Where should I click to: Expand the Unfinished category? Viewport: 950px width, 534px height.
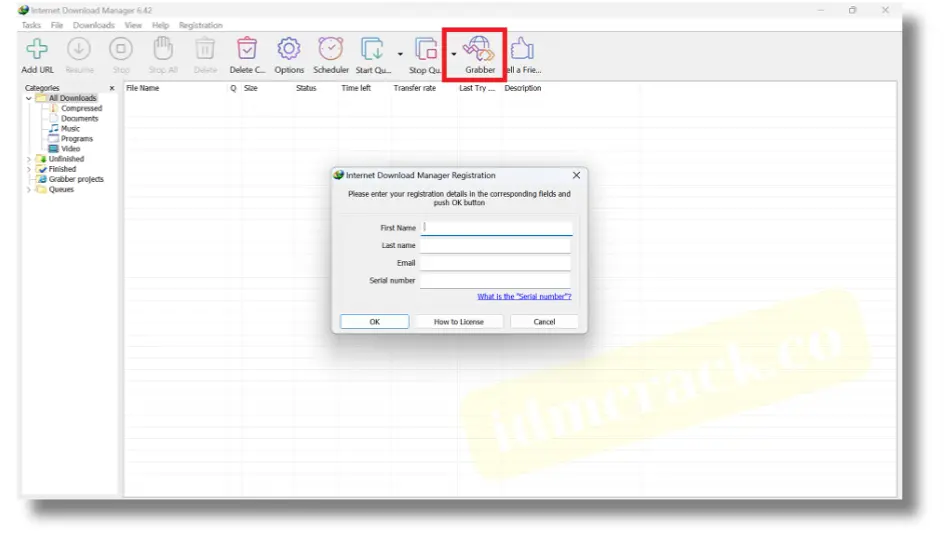28,159
